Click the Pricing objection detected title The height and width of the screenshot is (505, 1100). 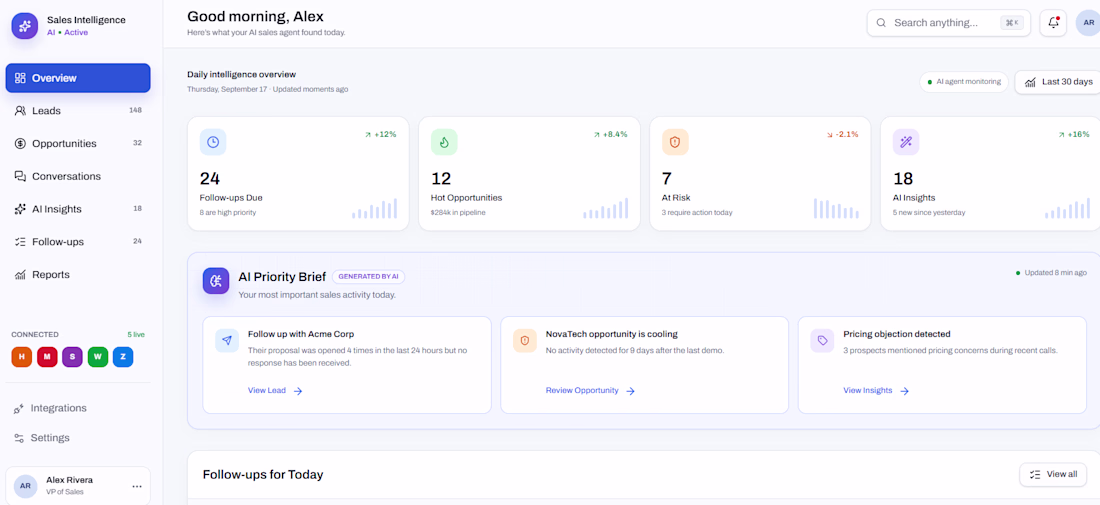[x=897, y=335]
